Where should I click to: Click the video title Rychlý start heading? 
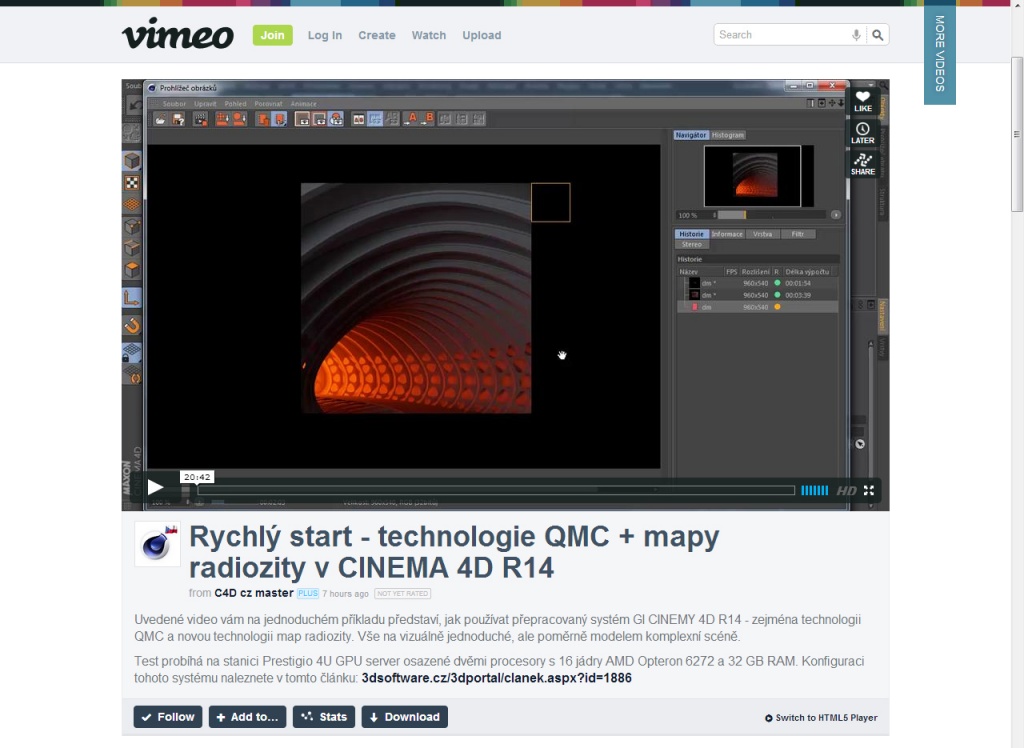click(x=454, y=552)
